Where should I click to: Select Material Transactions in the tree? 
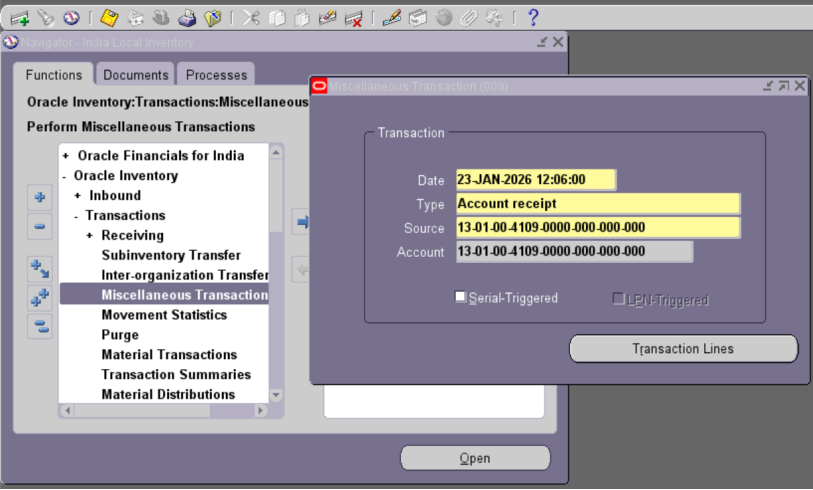pos(169,355)
